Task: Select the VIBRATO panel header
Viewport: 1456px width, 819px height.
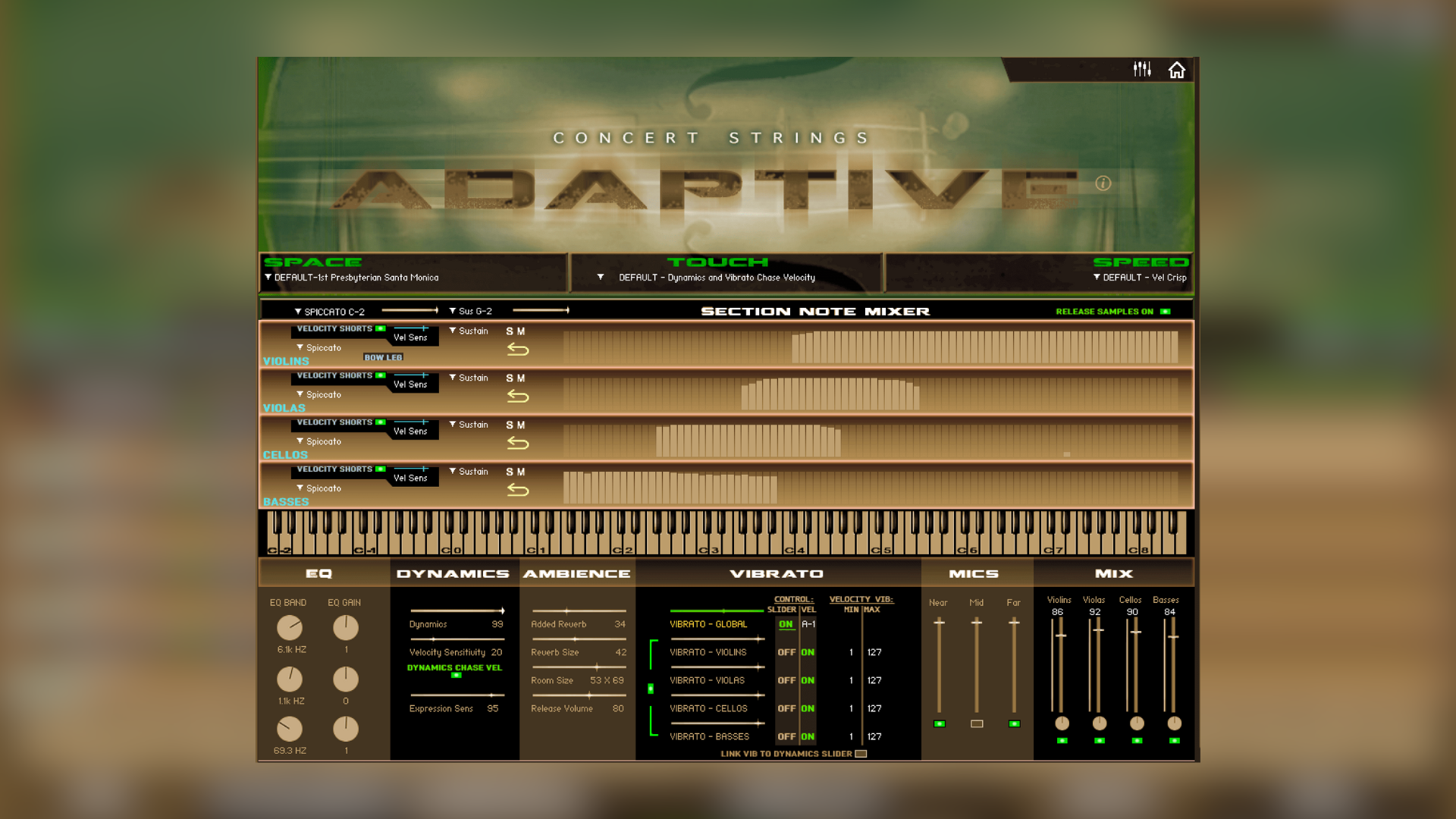Action: (x=777, y=573)
